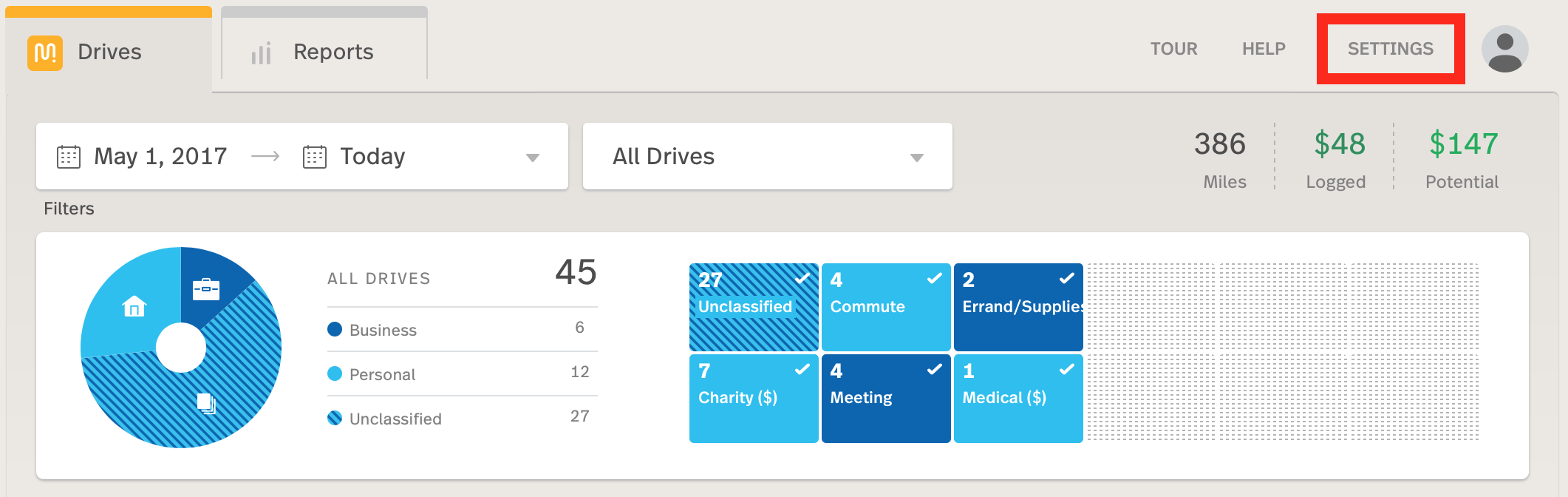Viewport: 1568px width, 497px height.
Task: Click the ALL DRIVES heading
Action: click(379, 279)
